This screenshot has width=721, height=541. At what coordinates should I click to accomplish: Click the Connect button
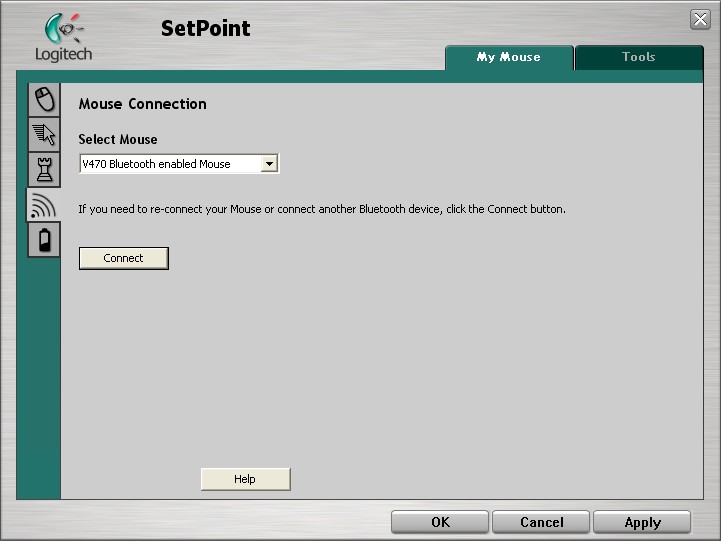coord(124,258)
